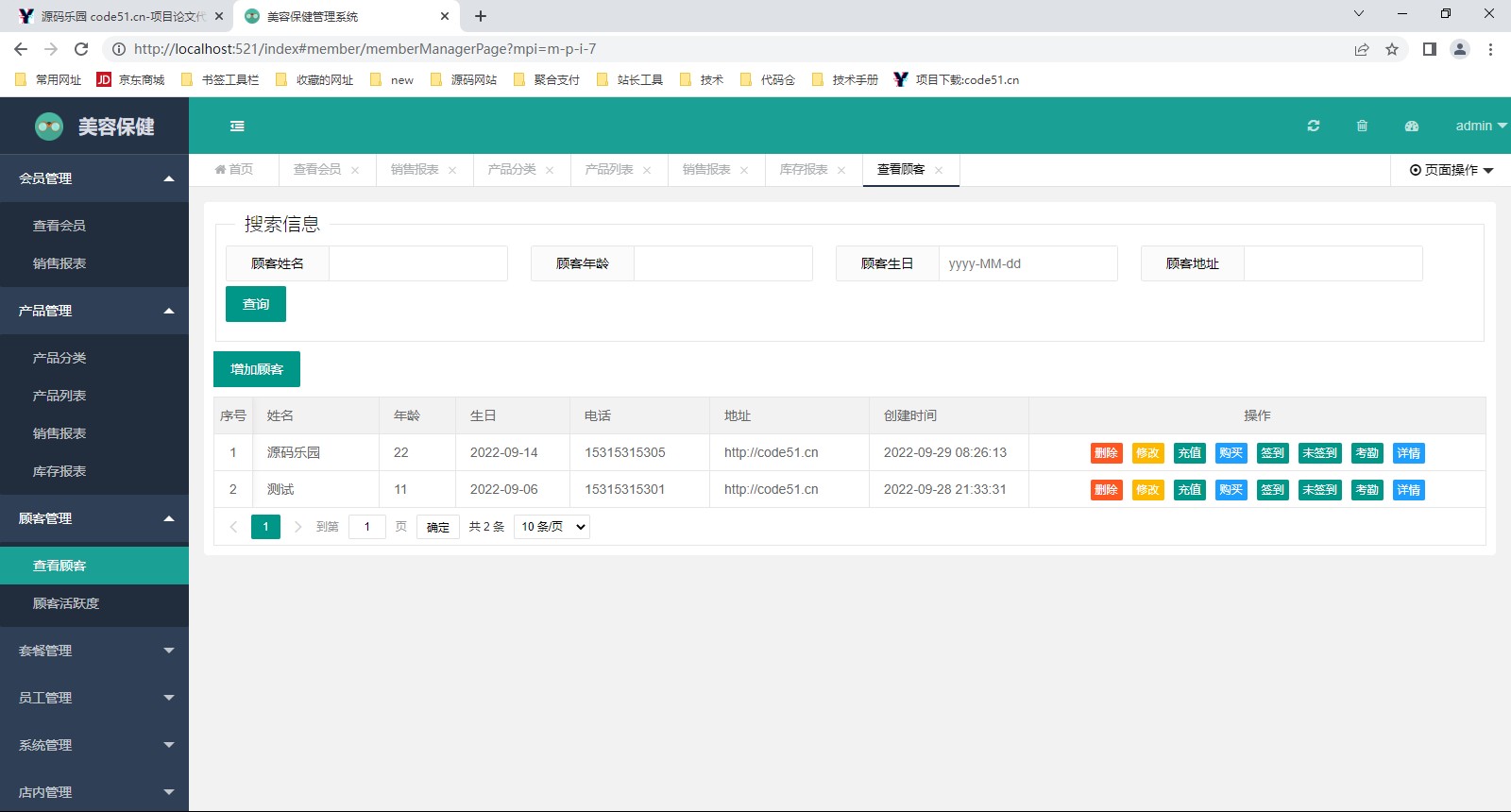1511x812 pixels.
Task: Click 购买 for 测试
Action: pyautogui.click(x=1231, y=490)
